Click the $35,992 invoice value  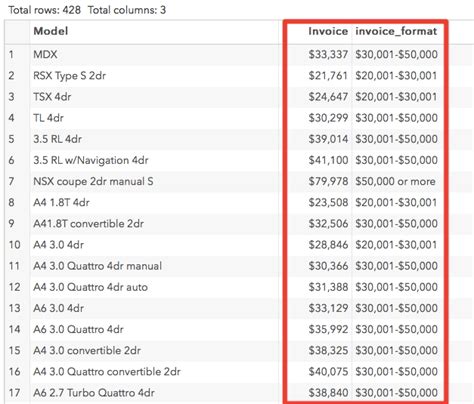[328, 329]
